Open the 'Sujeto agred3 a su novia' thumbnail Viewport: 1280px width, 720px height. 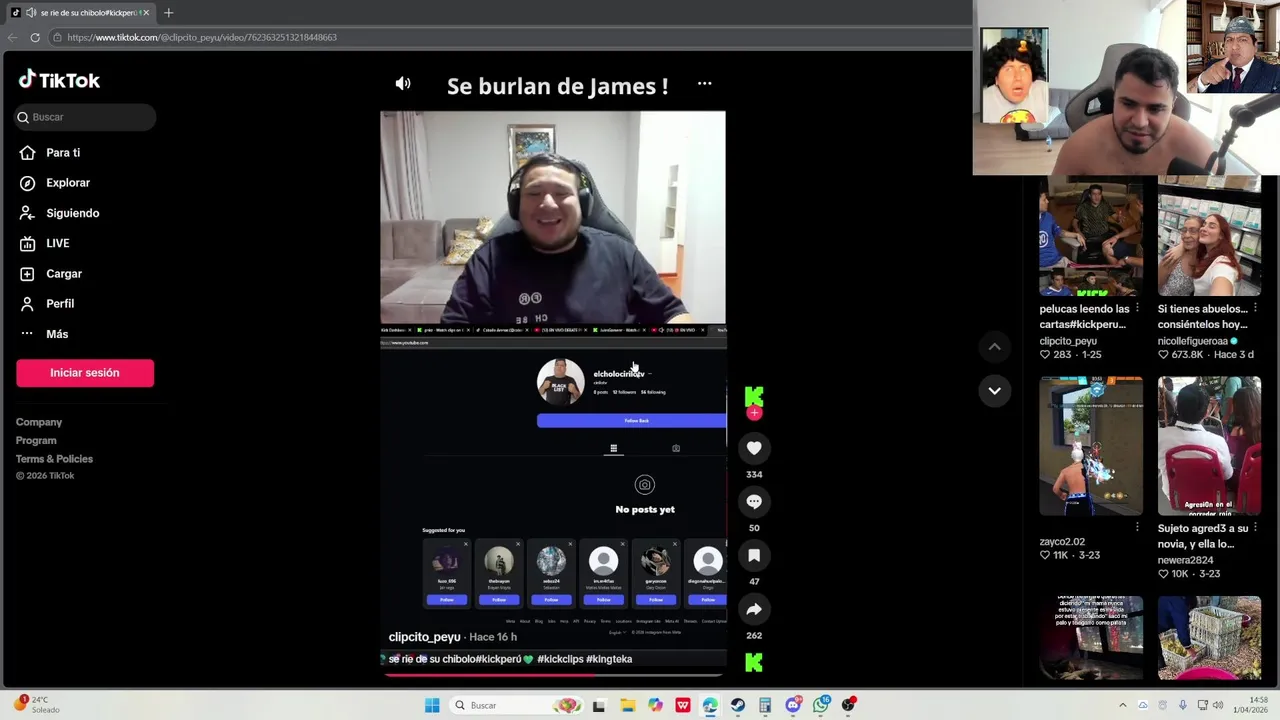click(1209, 446)
